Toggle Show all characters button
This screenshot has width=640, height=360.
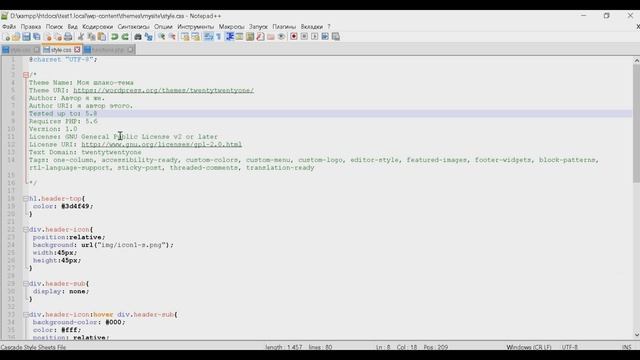coord(218,37)
